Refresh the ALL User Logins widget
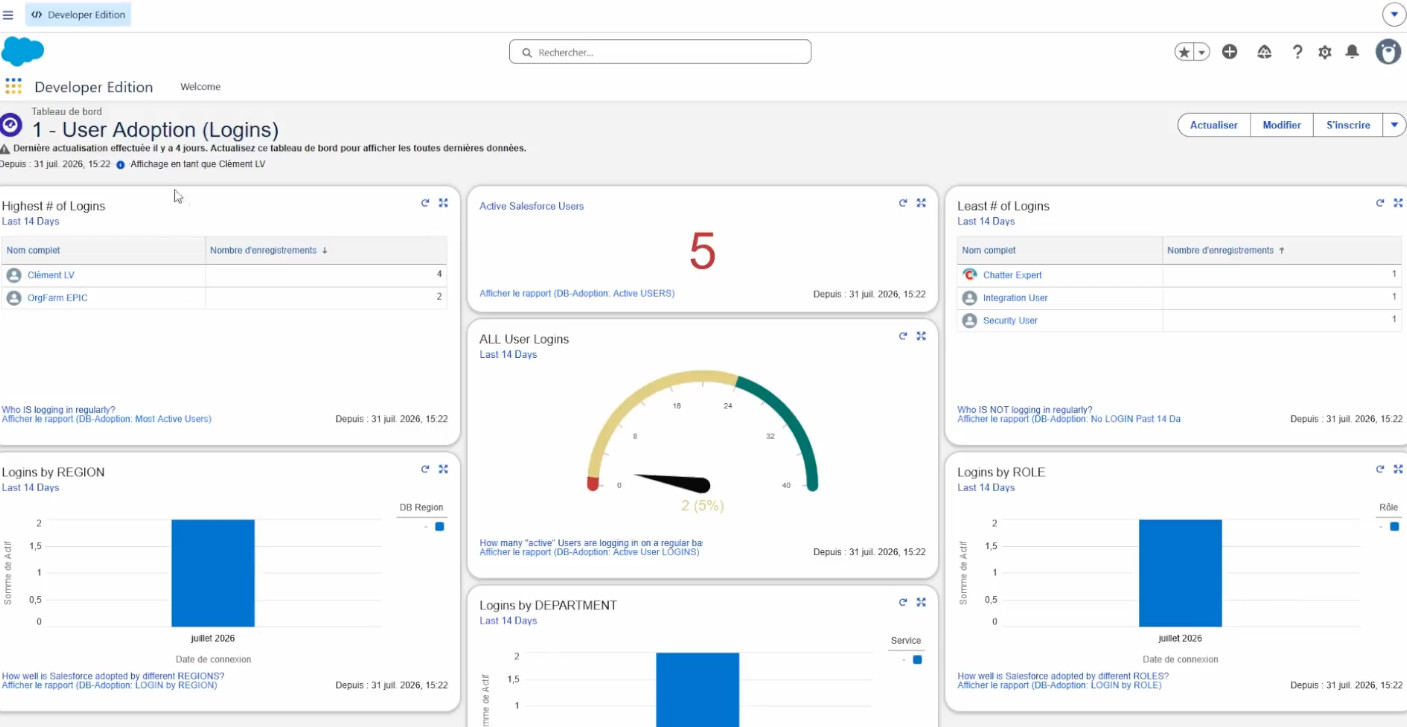 click(x=903, y=336)
